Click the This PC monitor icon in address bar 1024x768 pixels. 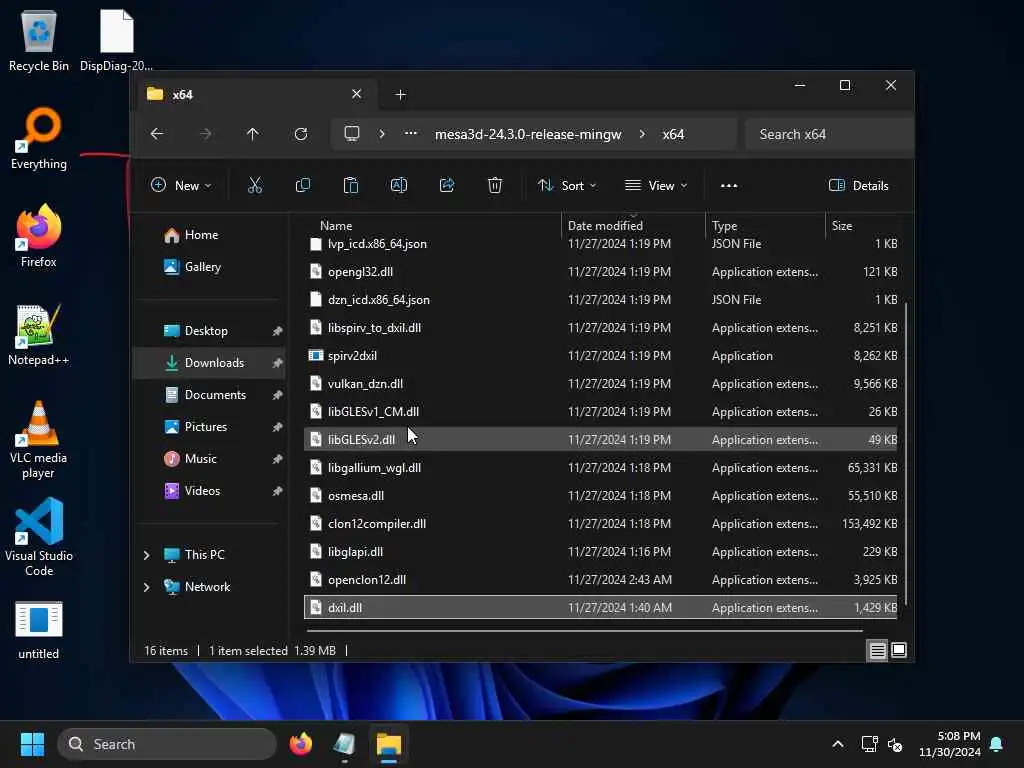tap(352, 134)
